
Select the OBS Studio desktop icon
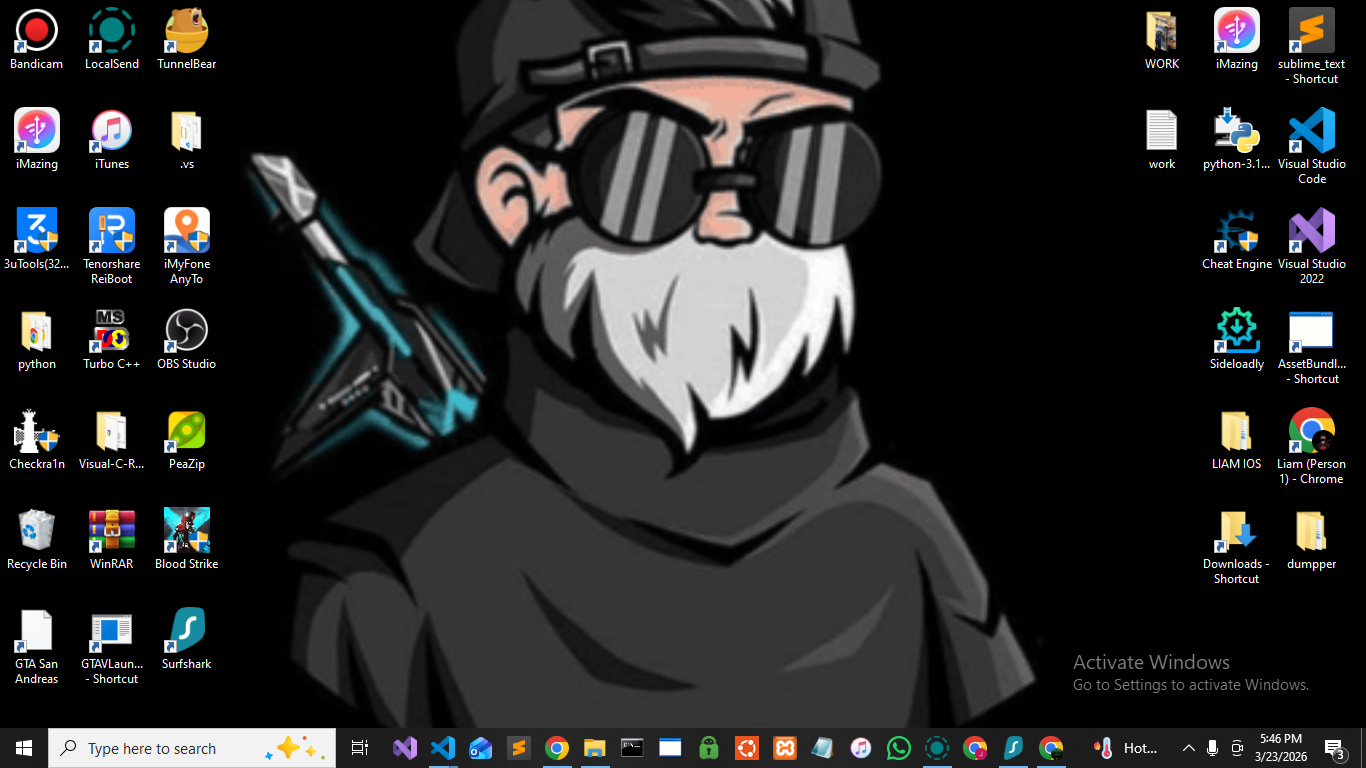(187, 332)
